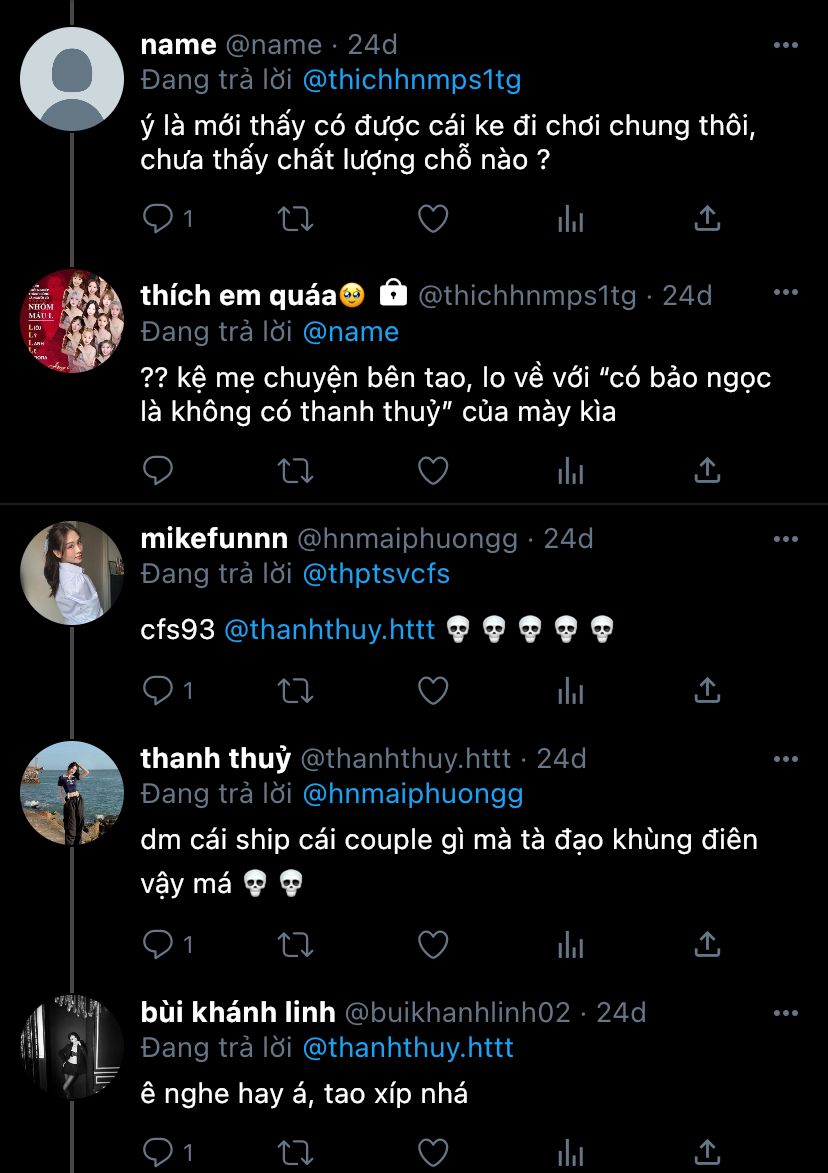The image size is (828, 1173).
Task: Open thanh thuỷ's profile from display name
Action: tap(215, 759)
